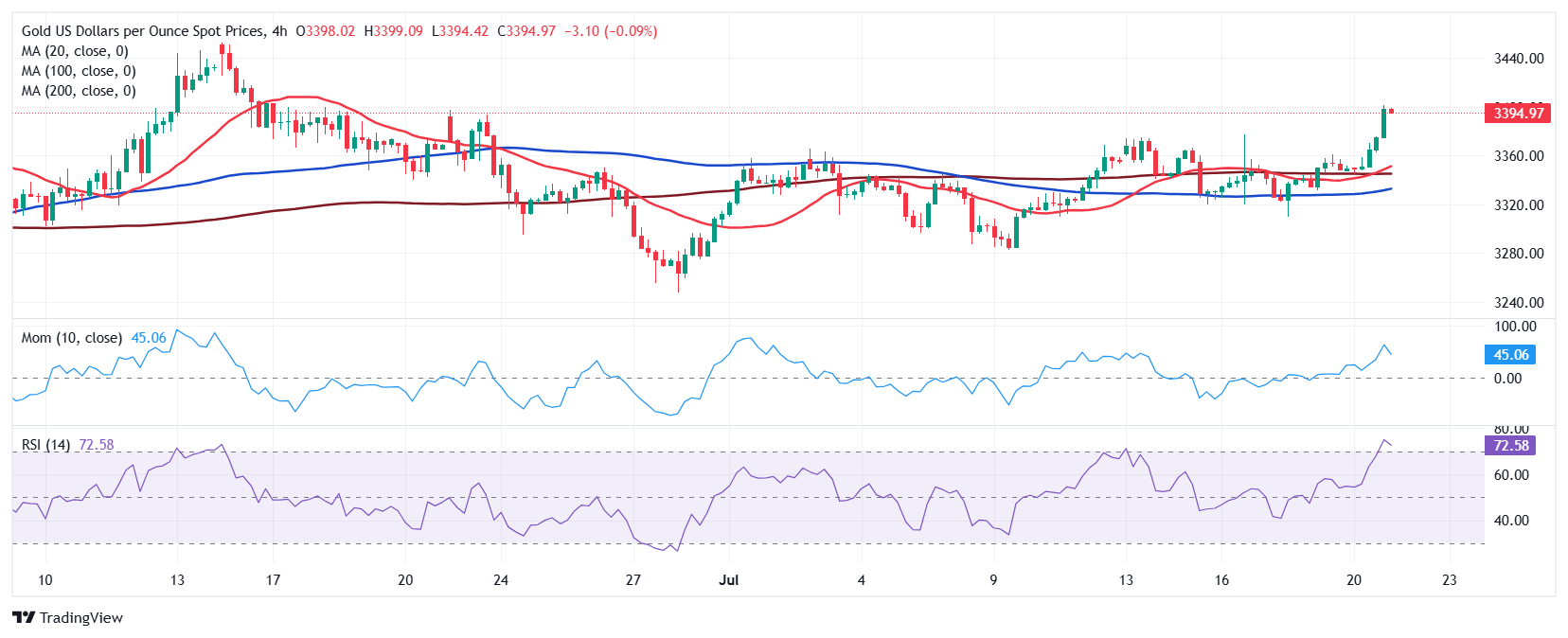Click the negative change value −3.10 (−0.09%)
1568x638 pixels.
click(x=611, y=31)
